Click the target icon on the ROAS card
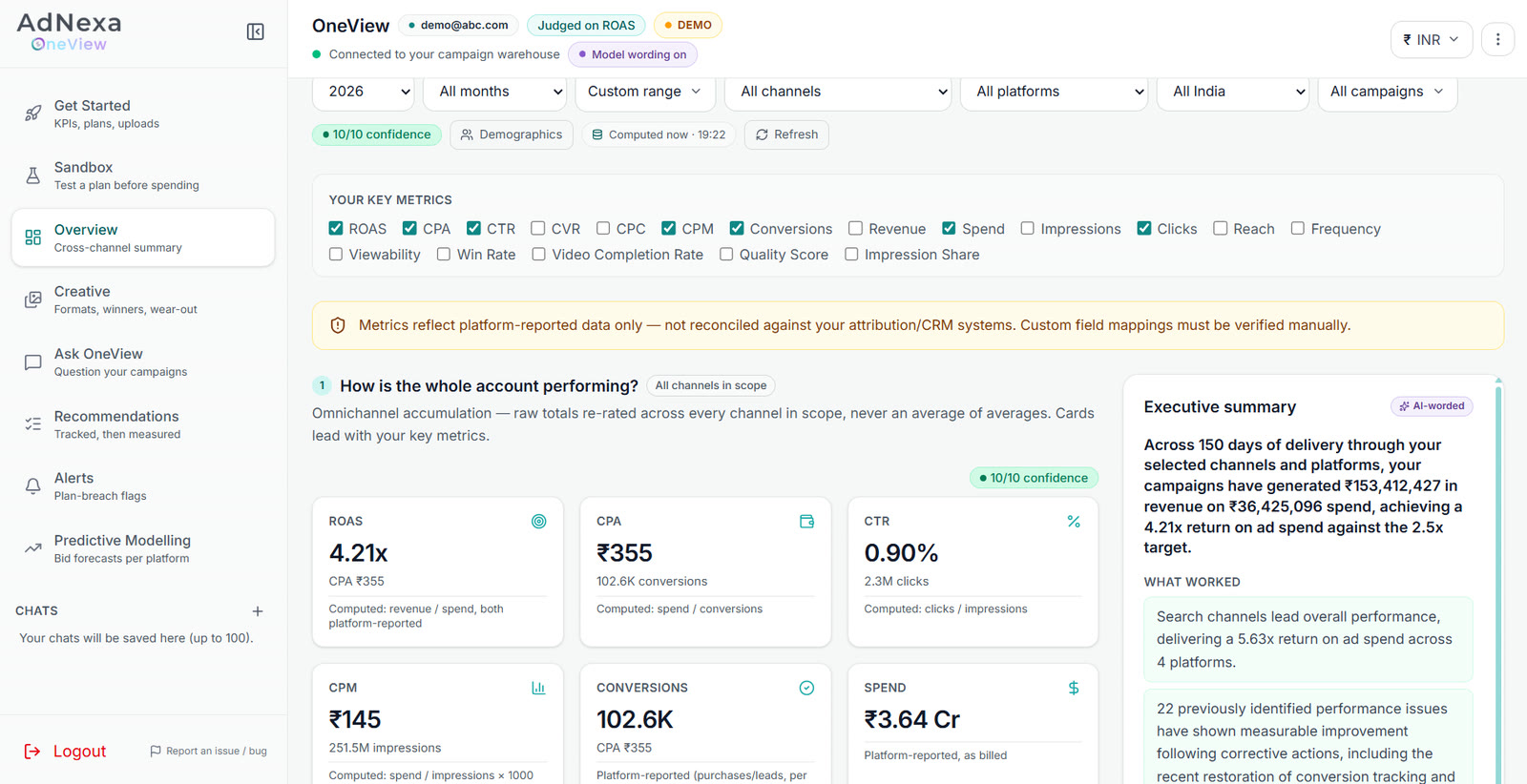 (x=539, y=522)
